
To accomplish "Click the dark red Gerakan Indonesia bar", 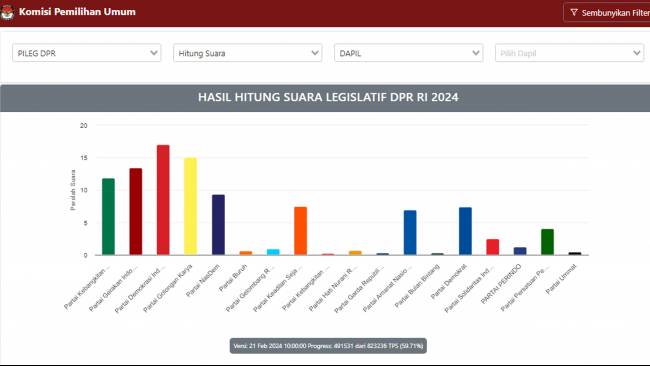I will (x=136, y=211).
